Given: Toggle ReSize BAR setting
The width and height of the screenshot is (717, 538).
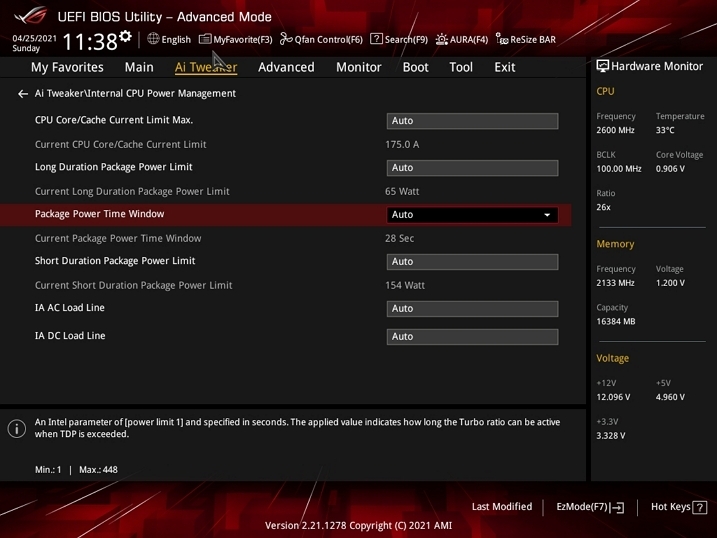Looking at the screenshot, I should pos(525,40).
